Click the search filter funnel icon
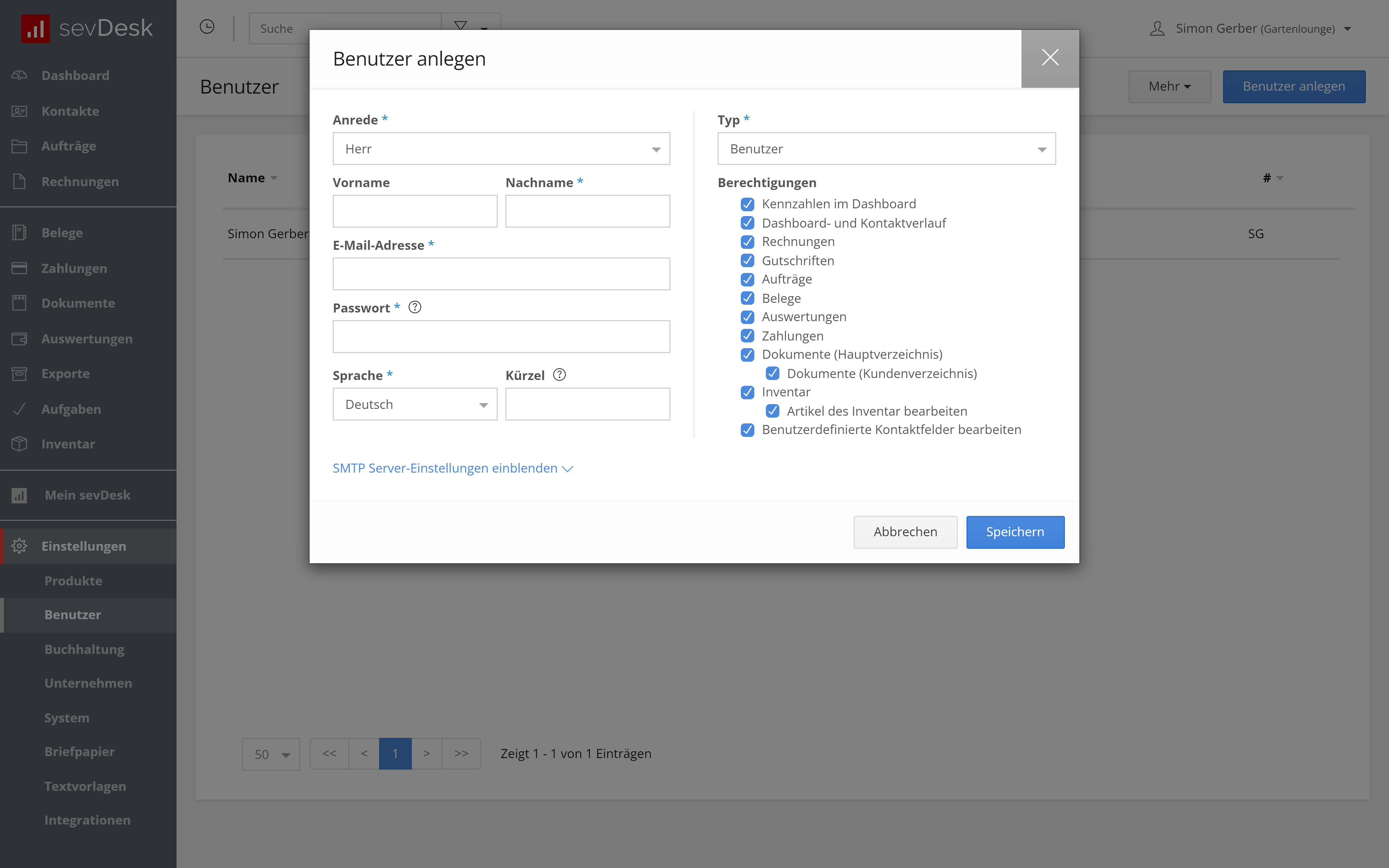 point(460,25)
